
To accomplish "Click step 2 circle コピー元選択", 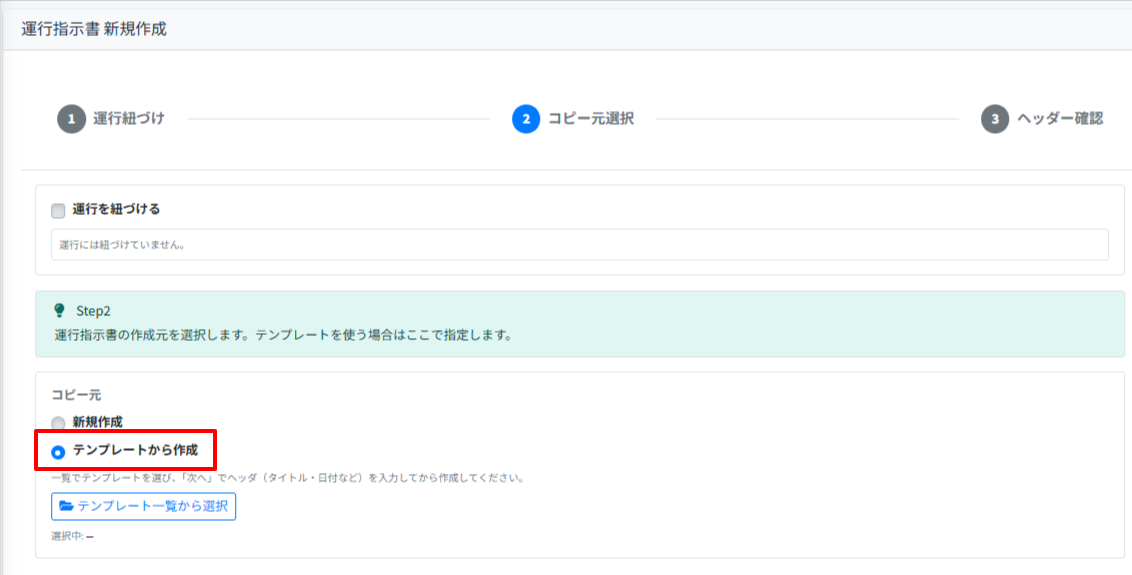I will [x=526, y=119].
